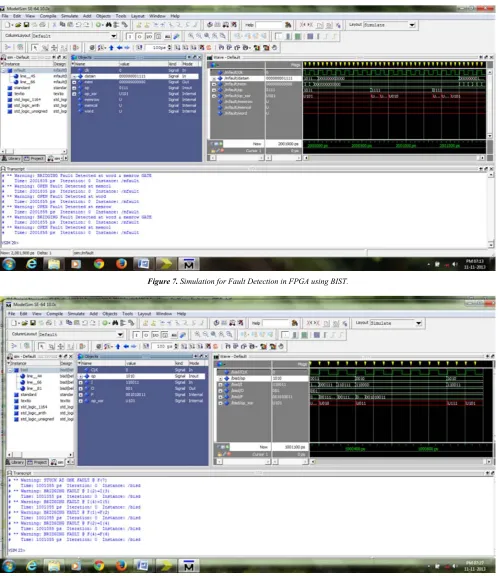Click Zoom Full magnifier in bist window
The height and width of the screenshot is (576, 498).
click(213, 335)
